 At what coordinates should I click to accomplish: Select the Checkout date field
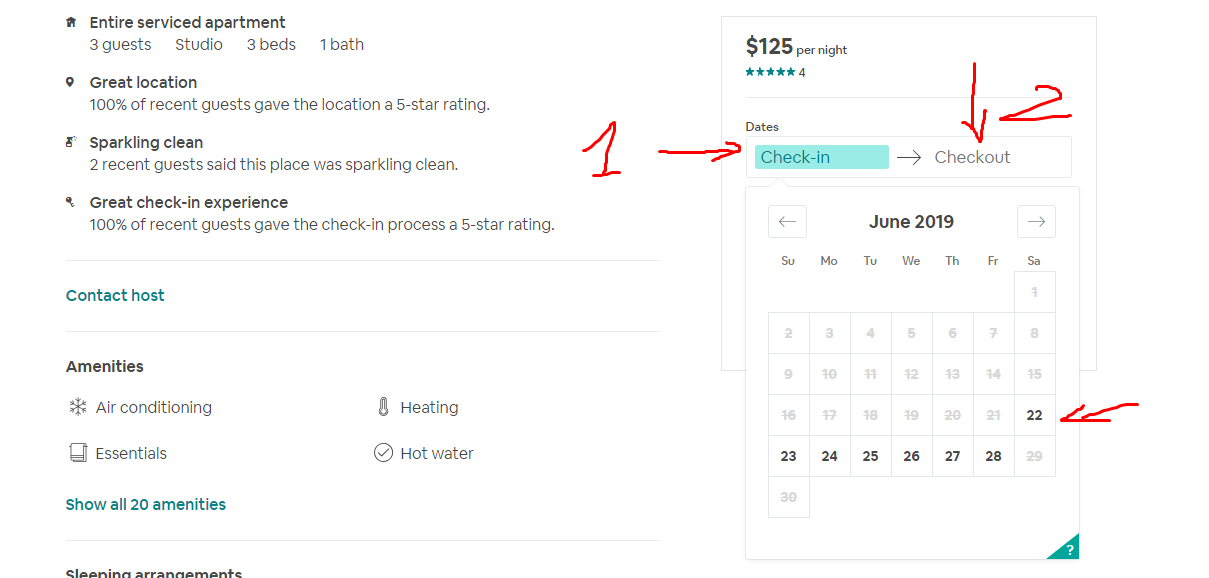(972, 157)
